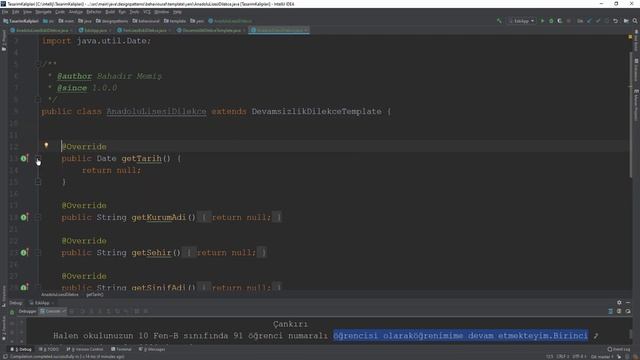Screen dimensions: 640x360
Task: Open the Terminal tool window tab
Action: 121,349
